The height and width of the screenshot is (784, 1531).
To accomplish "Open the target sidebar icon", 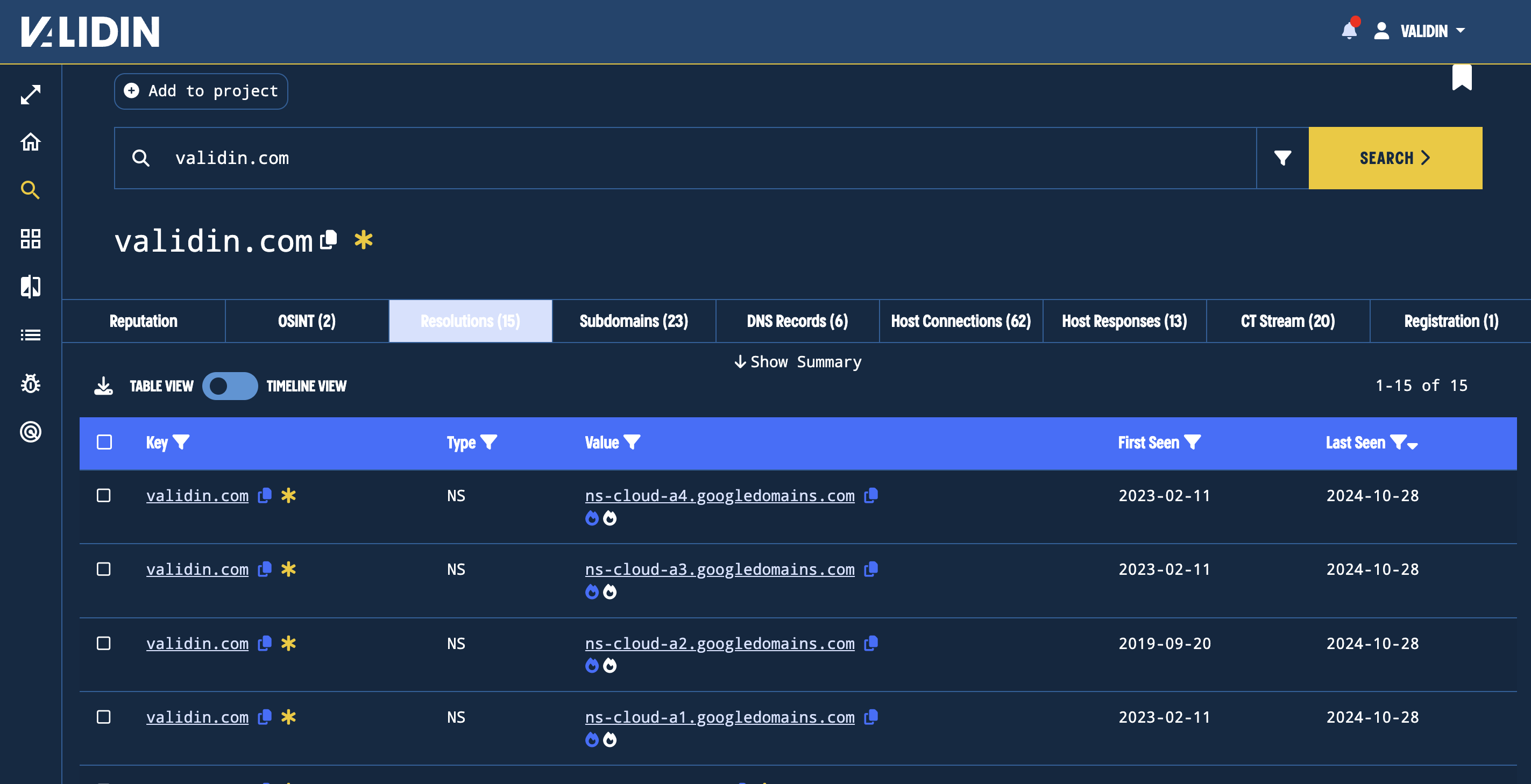I will click(x=30, y=431).
